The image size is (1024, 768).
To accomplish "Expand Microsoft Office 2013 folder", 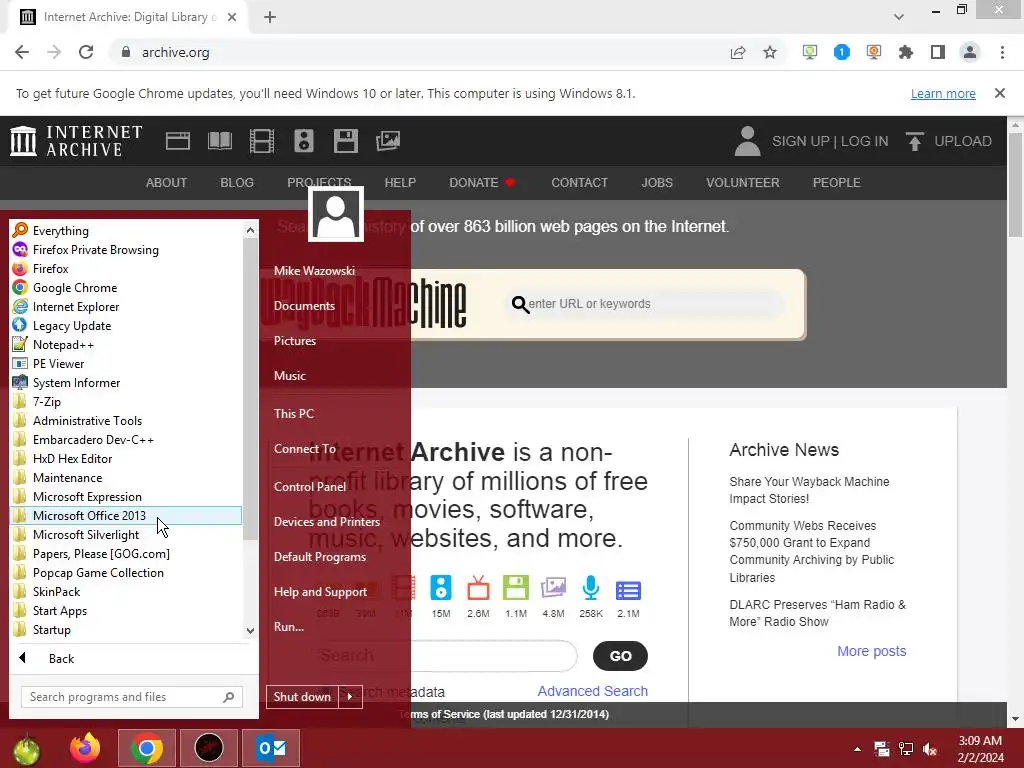I will tap(126, 515).
